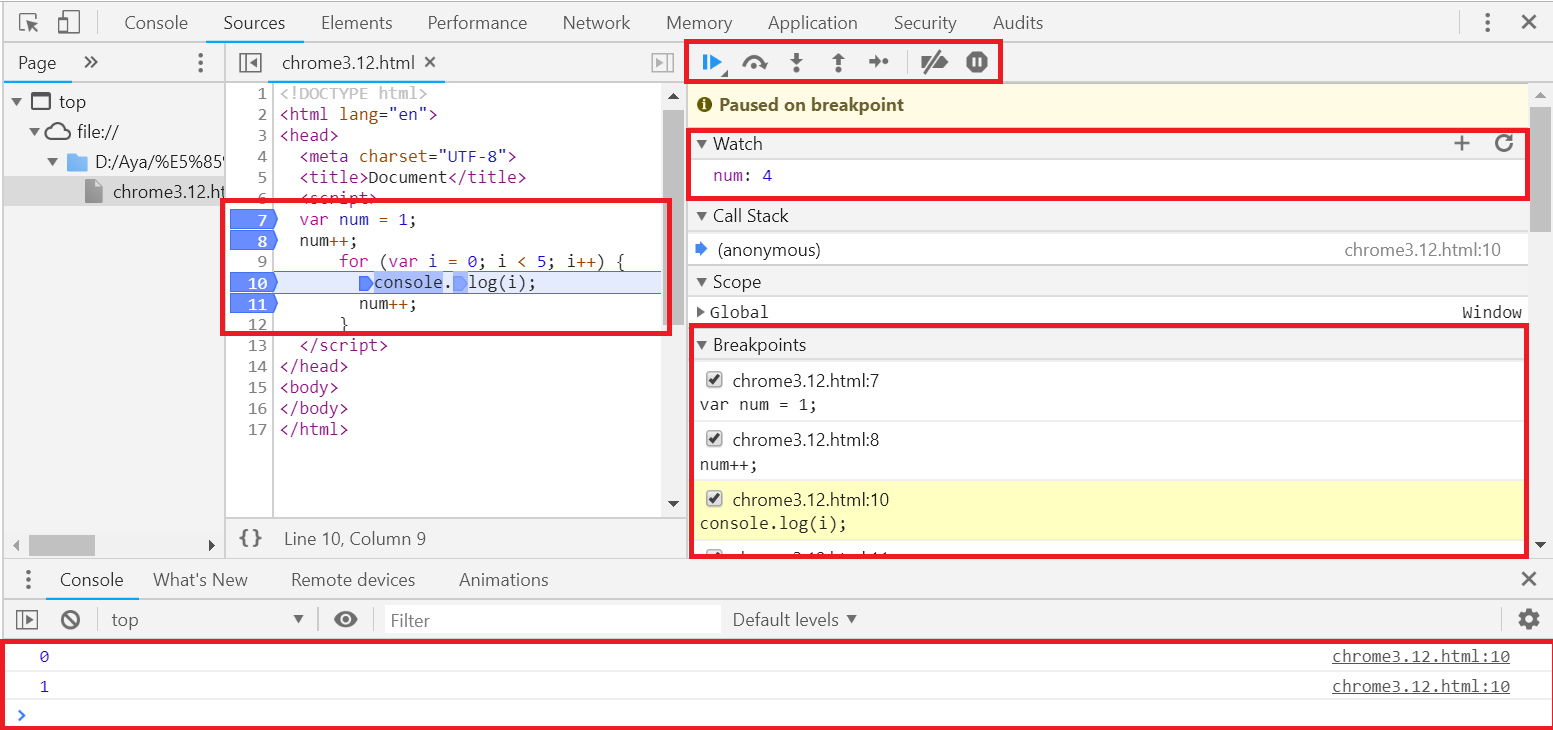
Task: Open the chrome3.12.html:10 link for log 0
Action: [1420, 657]
